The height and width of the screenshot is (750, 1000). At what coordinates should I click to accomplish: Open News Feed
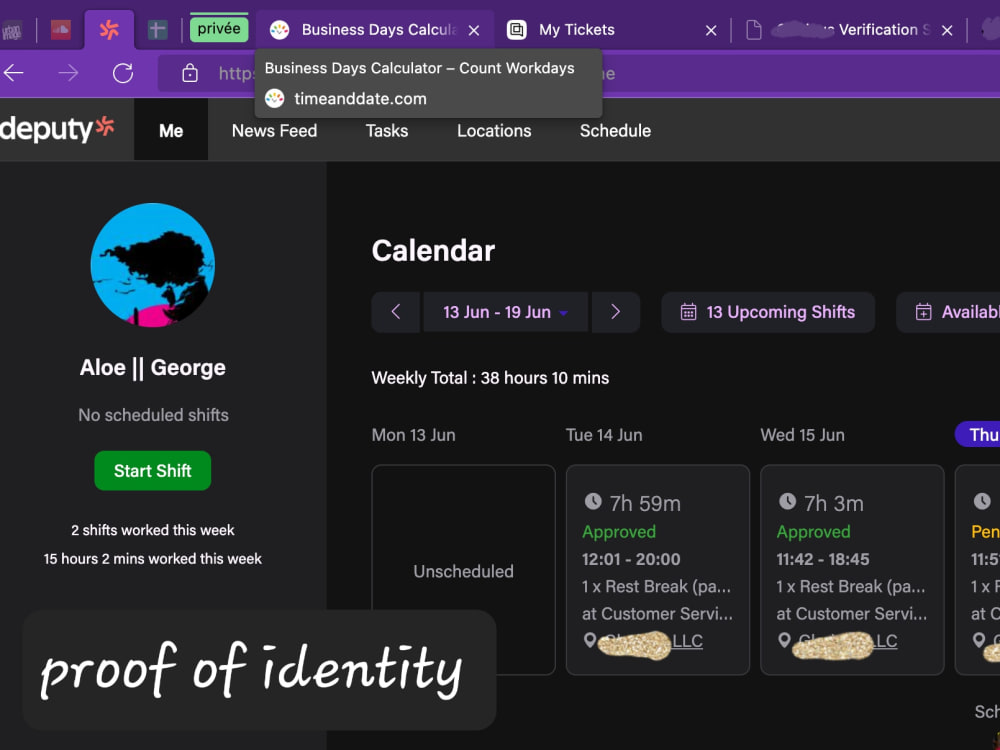pos(274,130)
